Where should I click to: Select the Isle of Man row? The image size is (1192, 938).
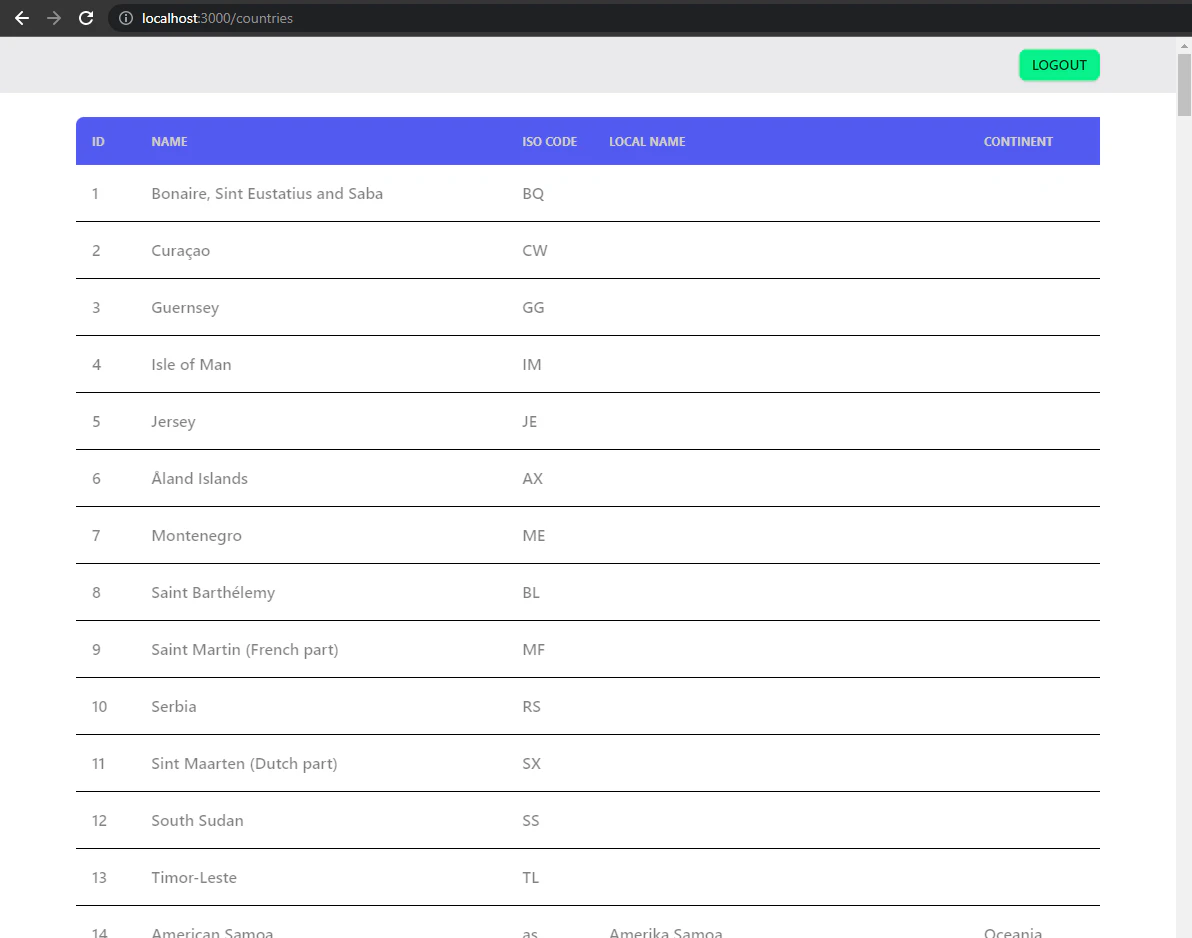[400, 364]
